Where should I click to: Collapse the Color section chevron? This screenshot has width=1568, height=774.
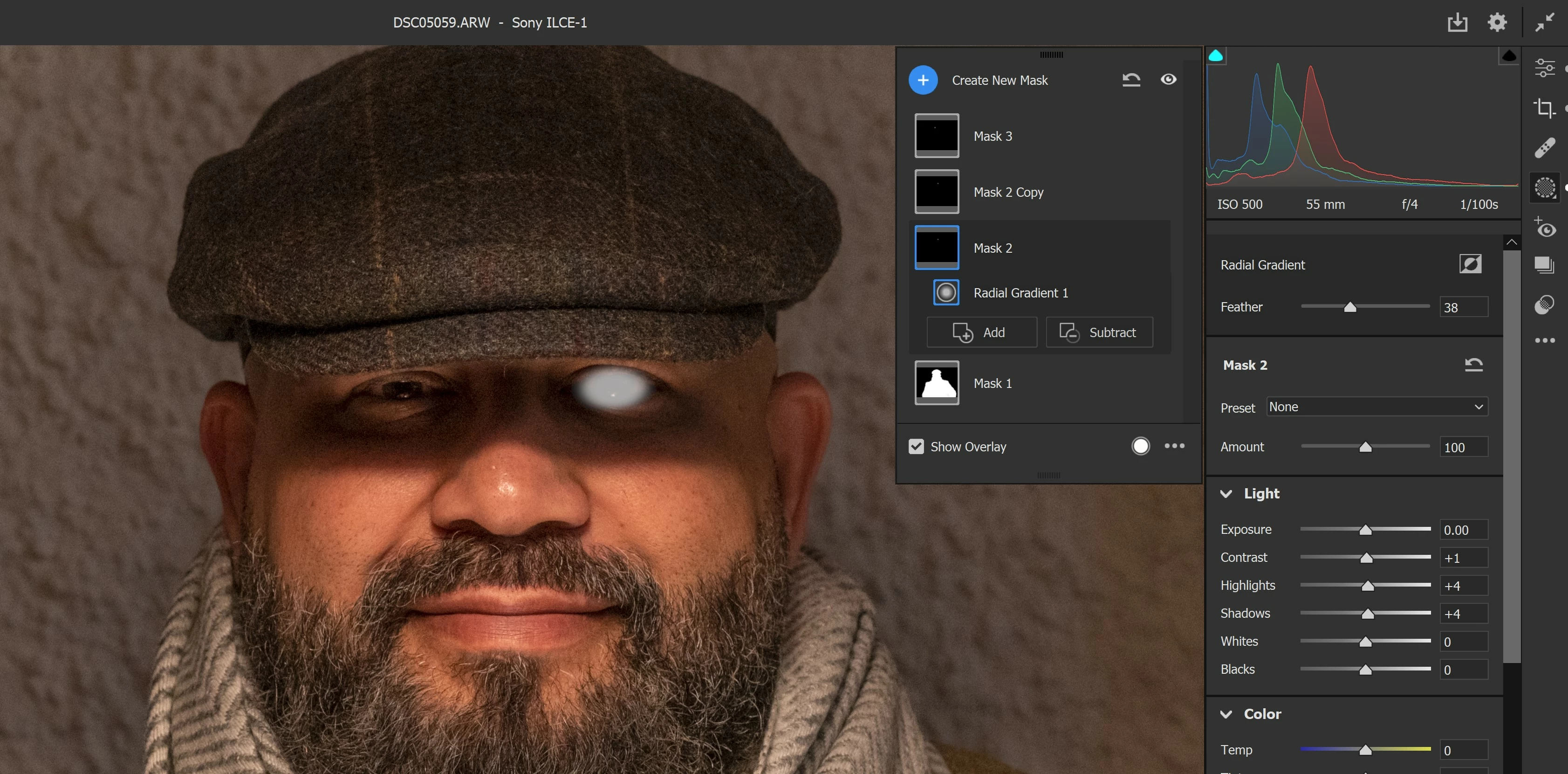point(1226,714)
